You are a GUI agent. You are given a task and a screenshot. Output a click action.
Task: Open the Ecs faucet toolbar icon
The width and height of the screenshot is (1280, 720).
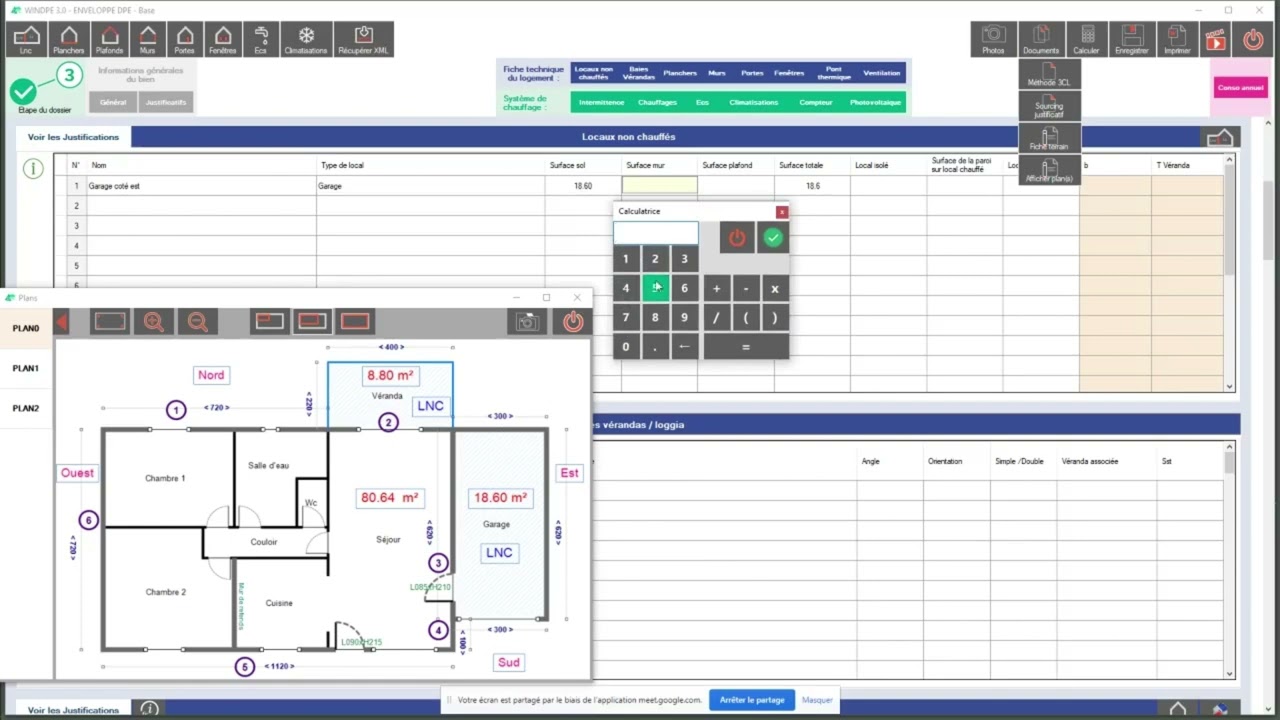(260, 39)
